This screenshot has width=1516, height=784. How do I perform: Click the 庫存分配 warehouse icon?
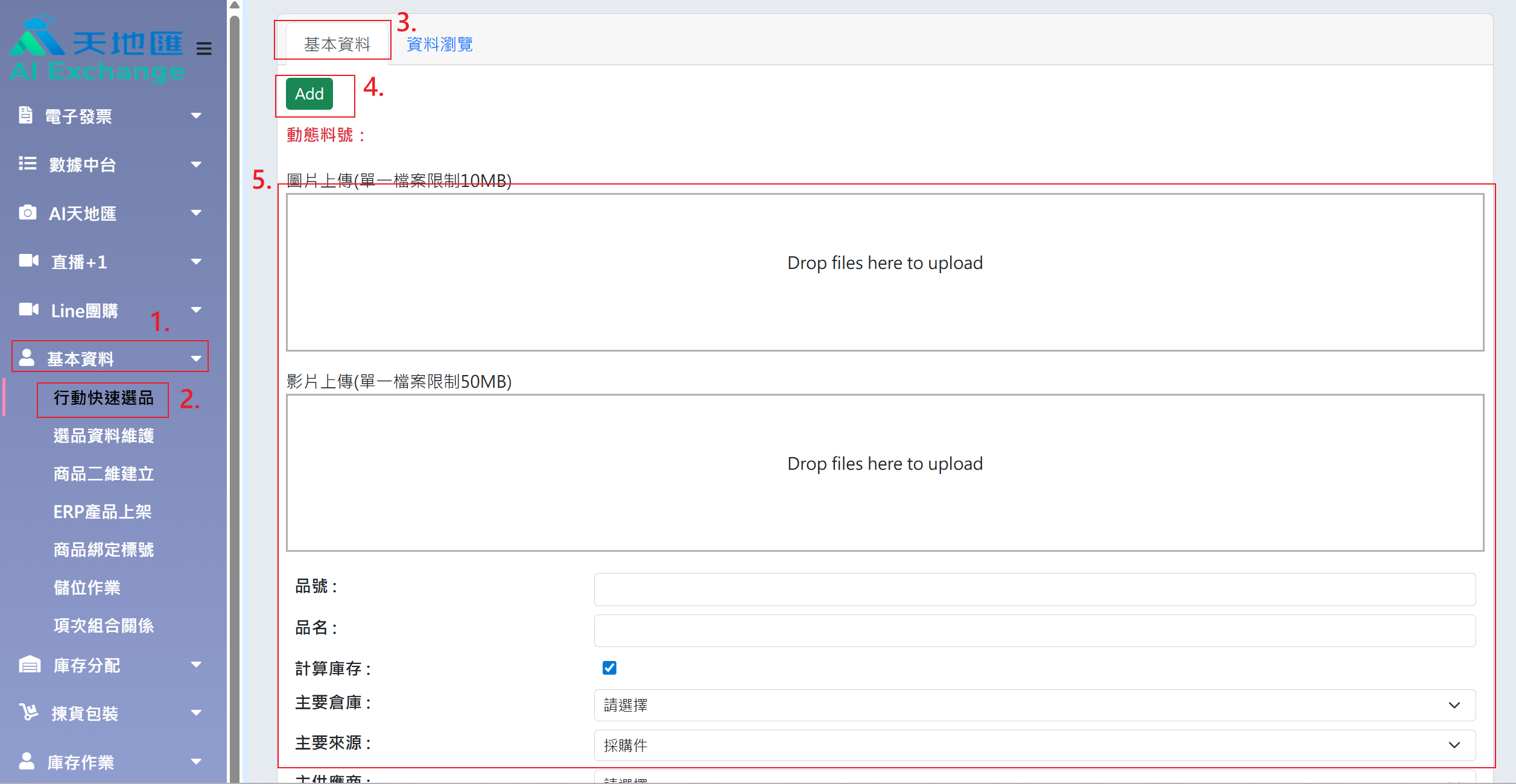click(30, 665)
